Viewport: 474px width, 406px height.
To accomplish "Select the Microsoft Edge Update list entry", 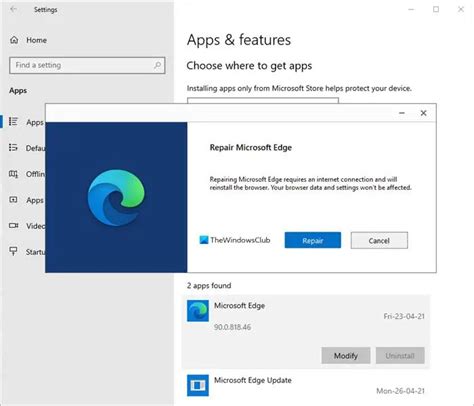I will [x=306, y=387].
